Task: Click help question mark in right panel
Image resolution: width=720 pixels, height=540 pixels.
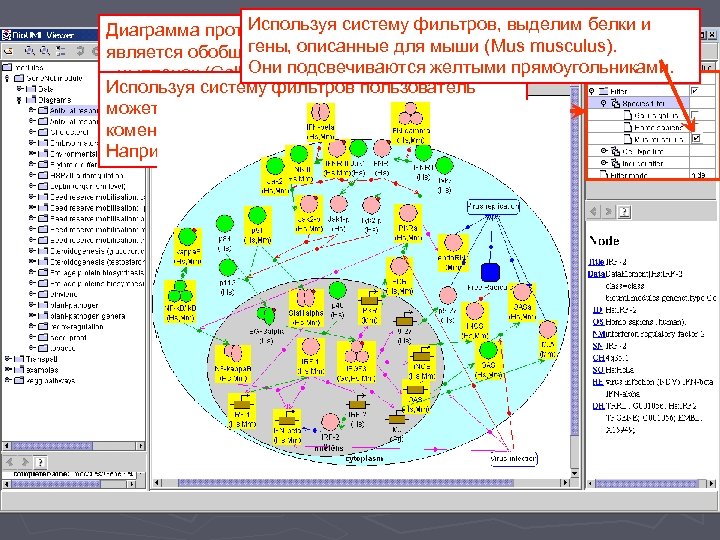Action: [x=624, y=212]
